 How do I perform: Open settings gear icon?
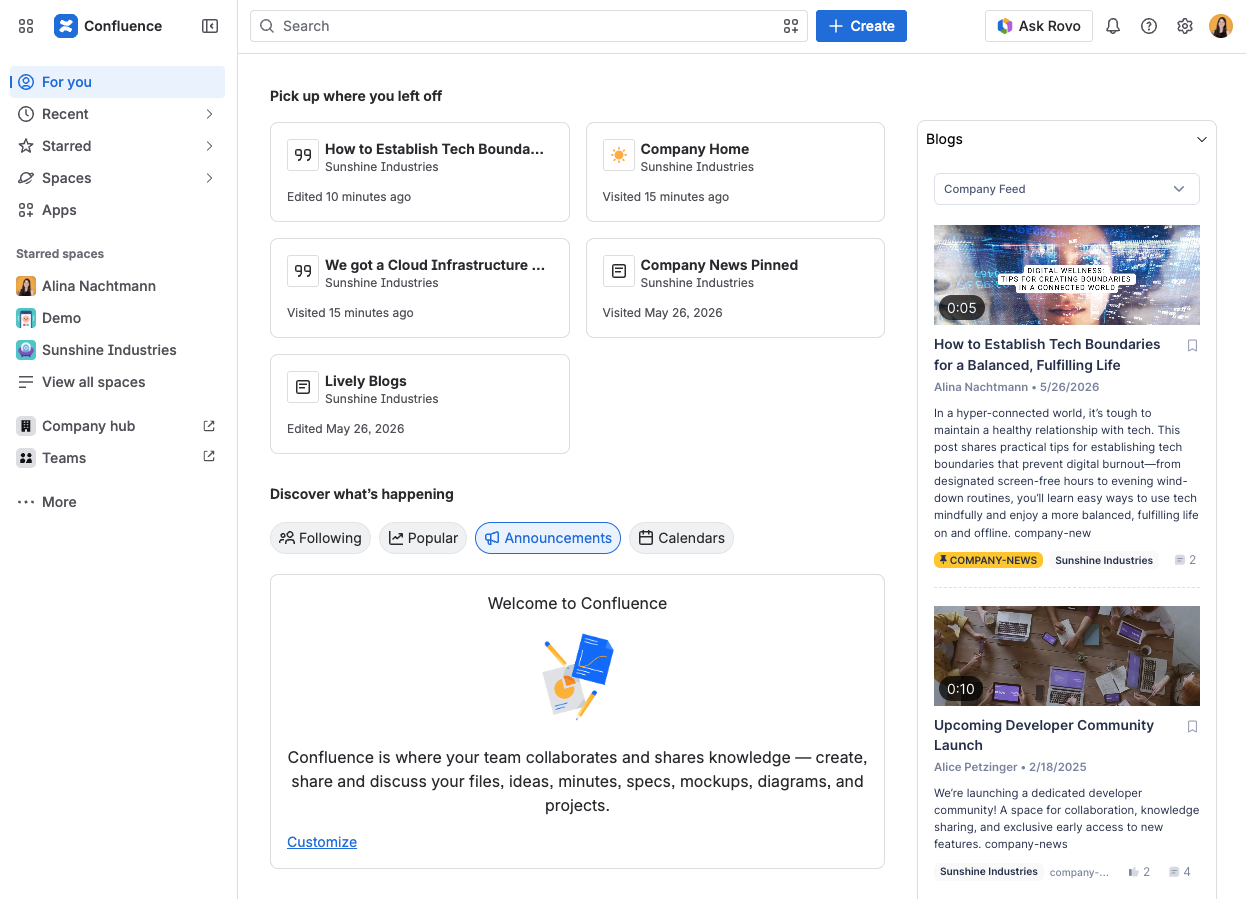(1185, 26)
